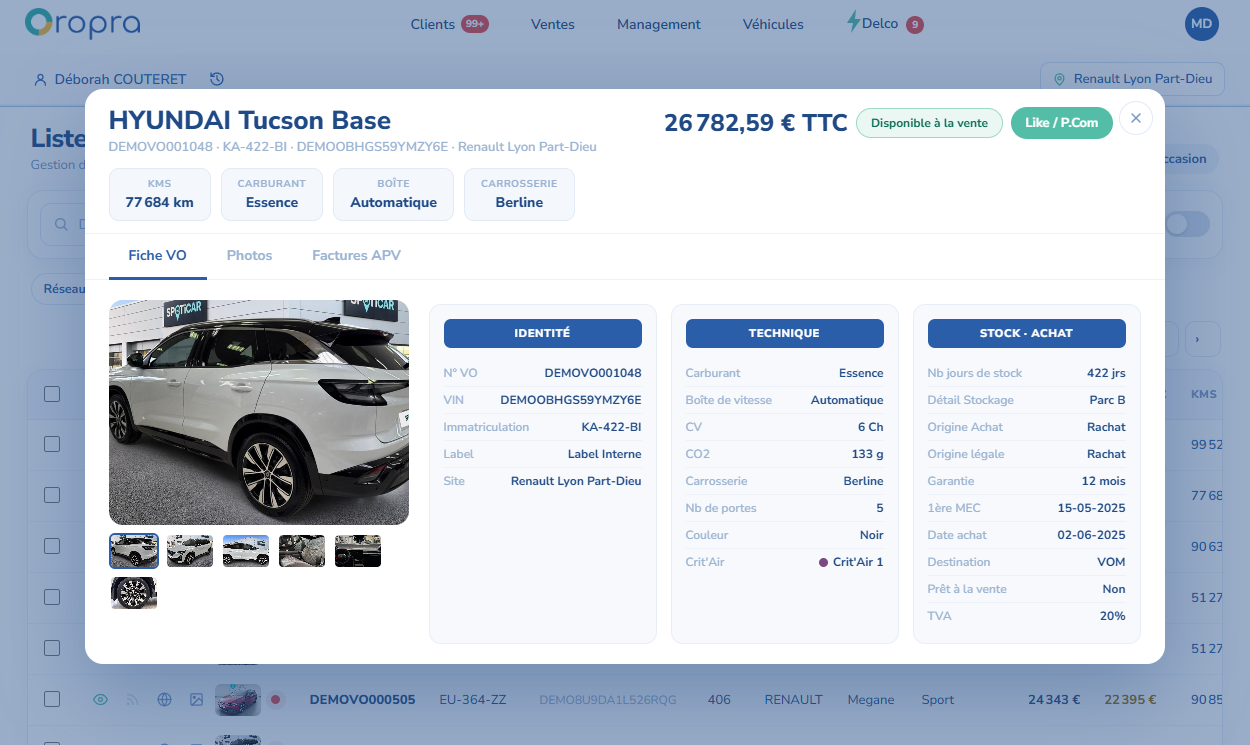Screen dimensions: 1250x745
Task: Click the 1ère MEC value 15-05-2025
Action: coord(1091,508)
